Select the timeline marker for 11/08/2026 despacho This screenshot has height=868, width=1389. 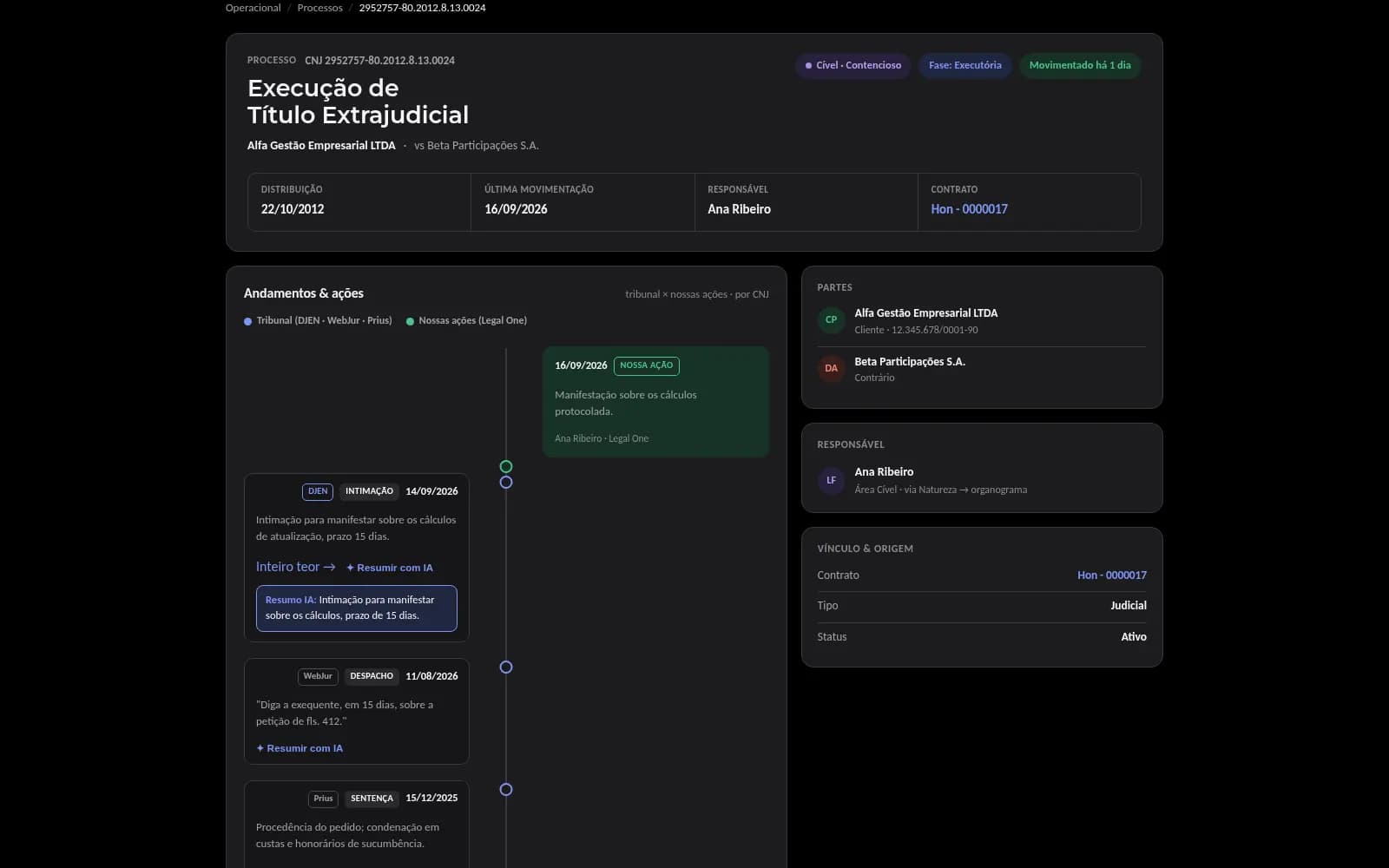click(x=506, y=667)
